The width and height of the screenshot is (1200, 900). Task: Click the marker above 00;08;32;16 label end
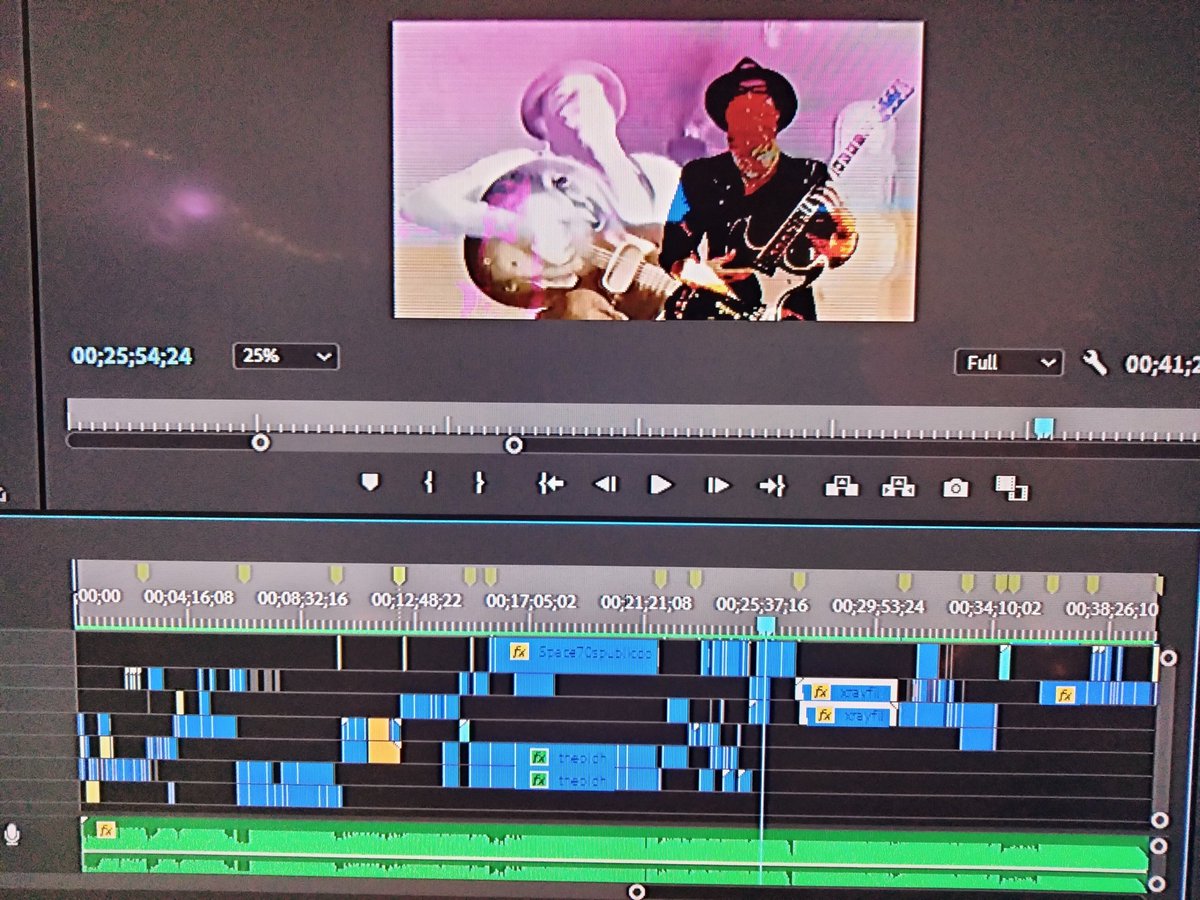(336, 574)
